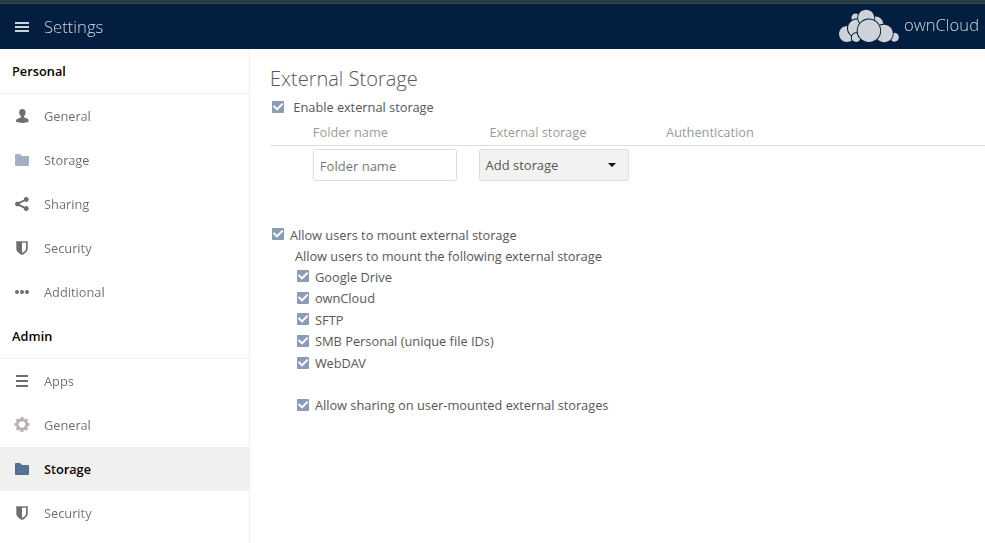Open the hamburger navigation menu
The width and height of the screenshot is (985, 543).
tap(22, 27)
